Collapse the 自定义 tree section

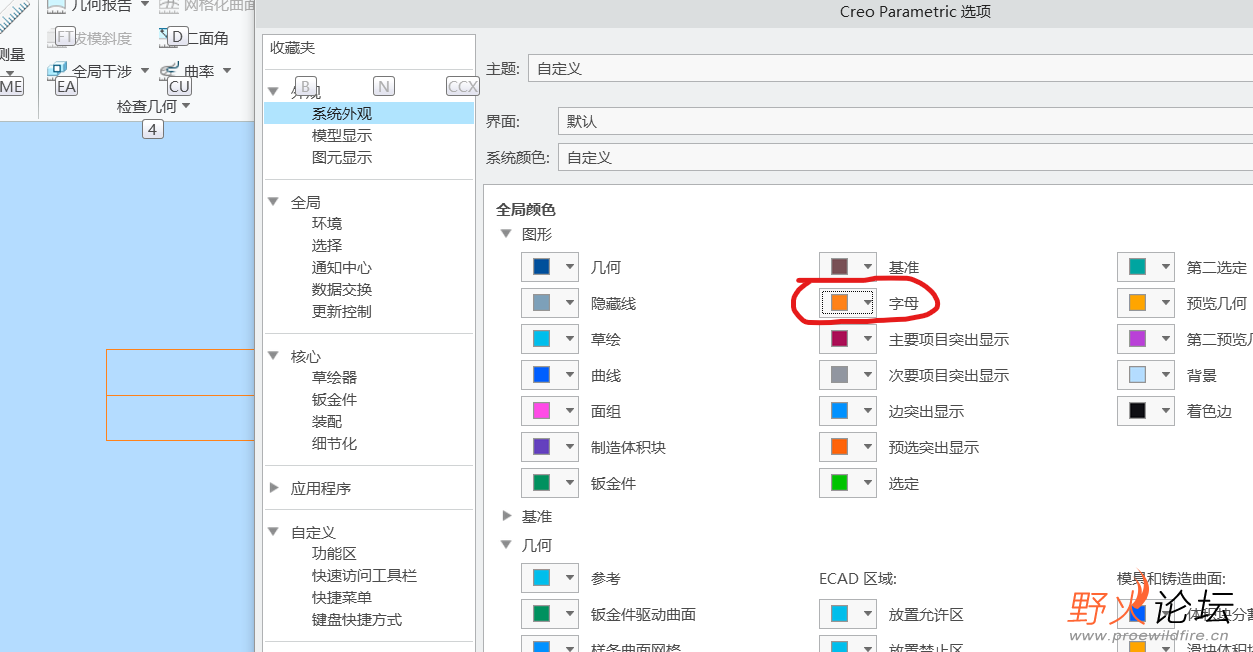[x=273, y=532]
